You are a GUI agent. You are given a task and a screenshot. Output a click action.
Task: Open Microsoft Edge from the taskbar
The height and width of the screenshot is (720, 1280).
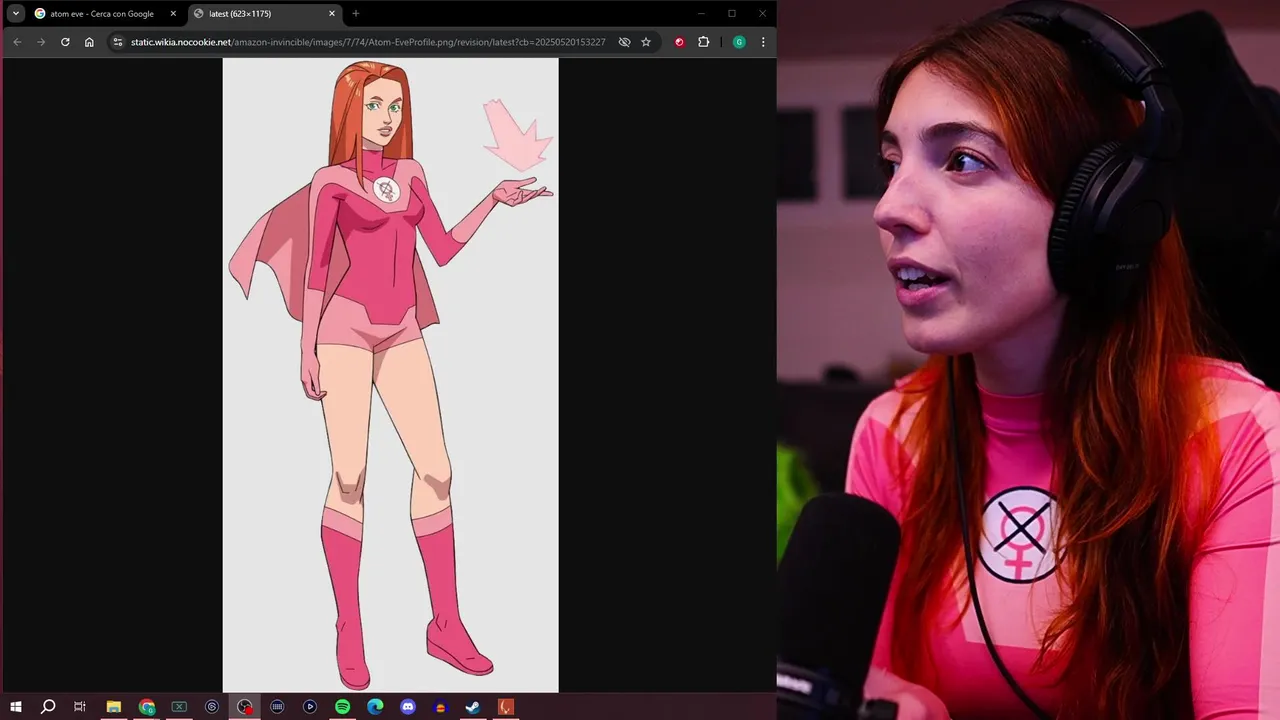coord(375,707)
